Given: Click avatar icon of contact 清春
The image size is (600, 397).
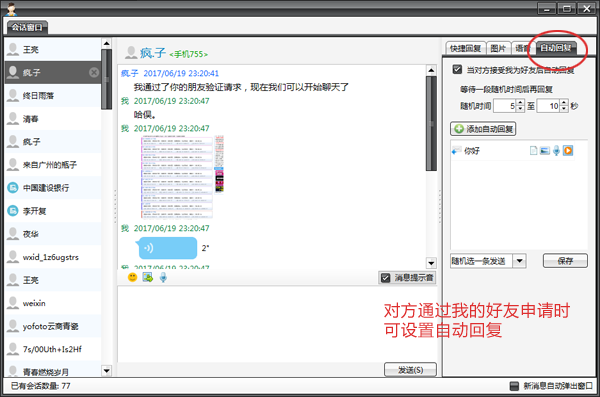Looking at the screenshot, I should coord(13,118).
